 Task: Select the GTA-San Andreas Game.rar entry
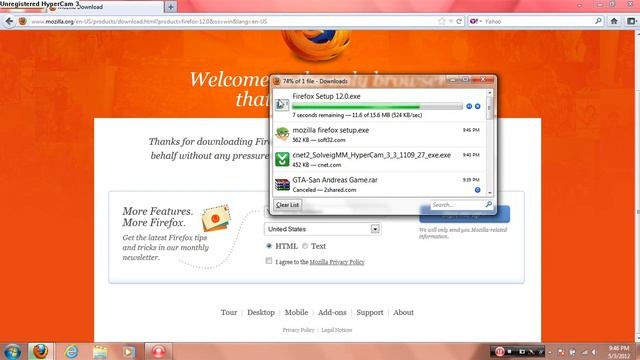379,184
